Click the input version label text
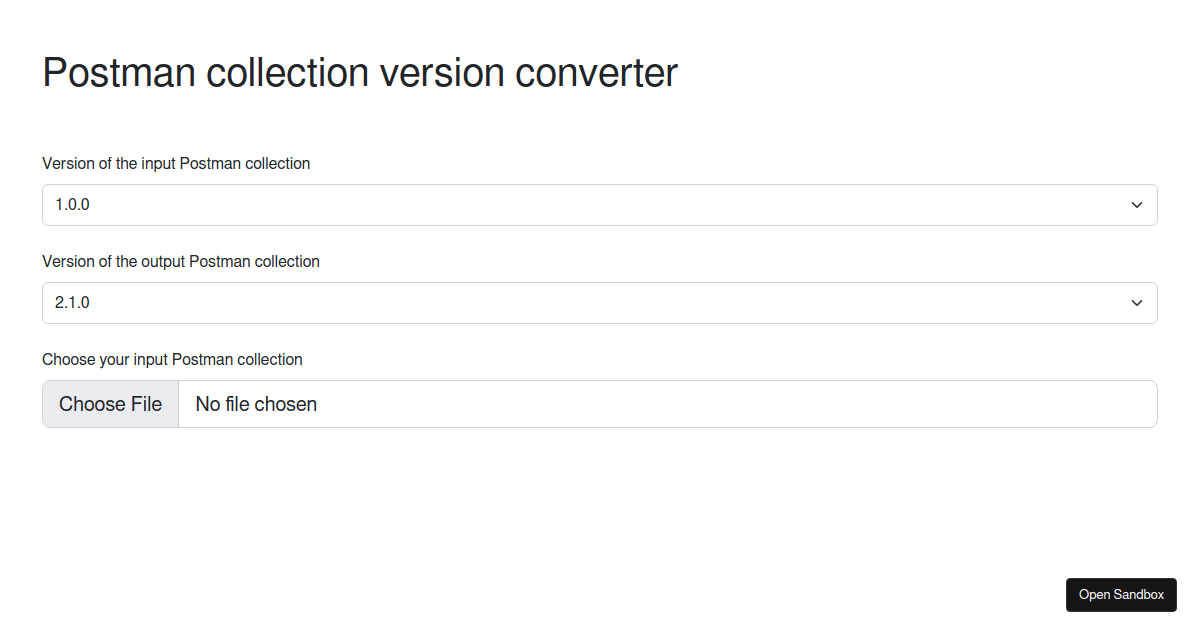The width and height of the screenshot is (1200, 630). [176, 163]
